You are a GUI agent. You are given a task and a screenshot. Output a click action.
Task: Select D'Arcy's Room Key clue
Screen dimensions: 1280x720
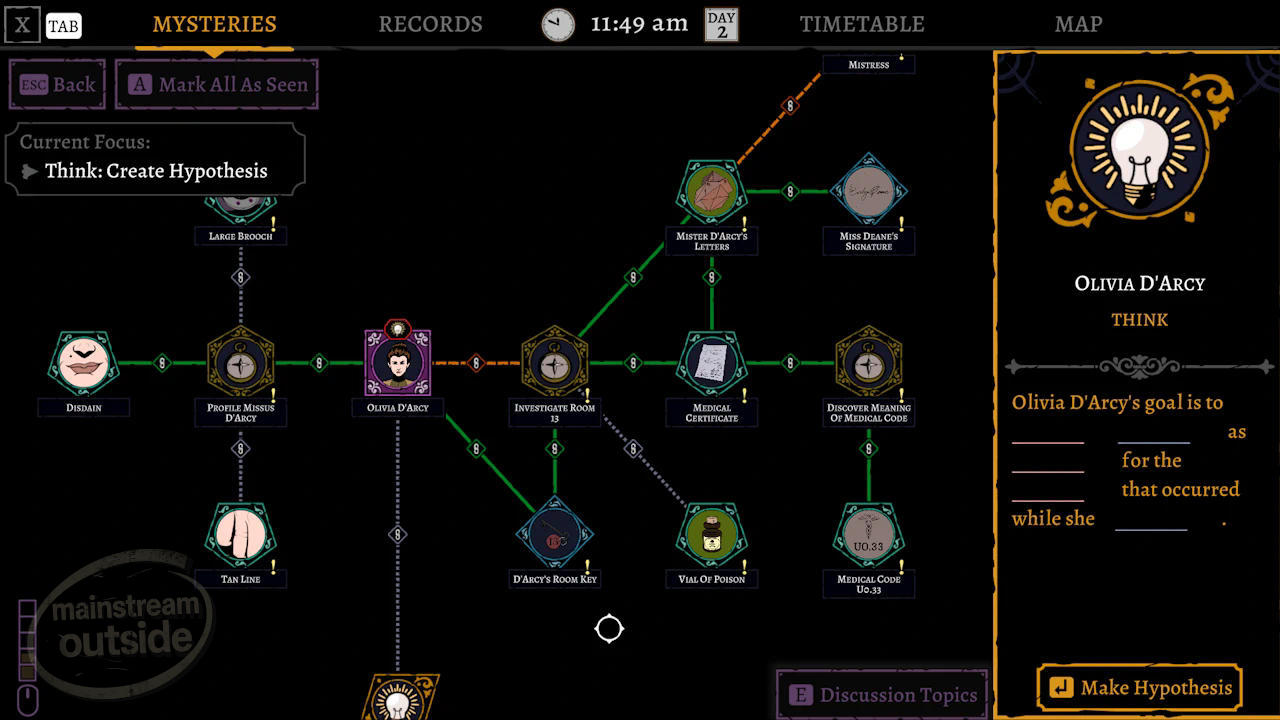(554, 536)
